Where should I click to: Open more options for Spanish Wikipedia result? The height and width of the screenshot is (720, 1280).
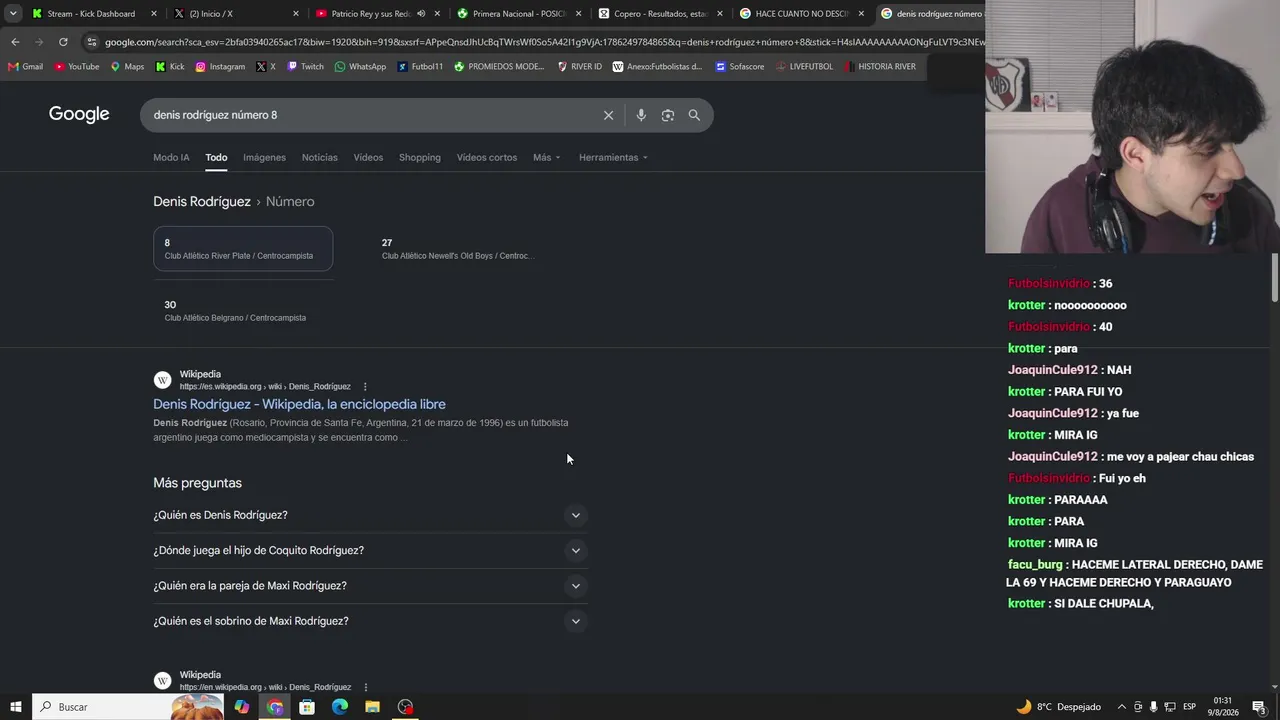click(365, 387)
